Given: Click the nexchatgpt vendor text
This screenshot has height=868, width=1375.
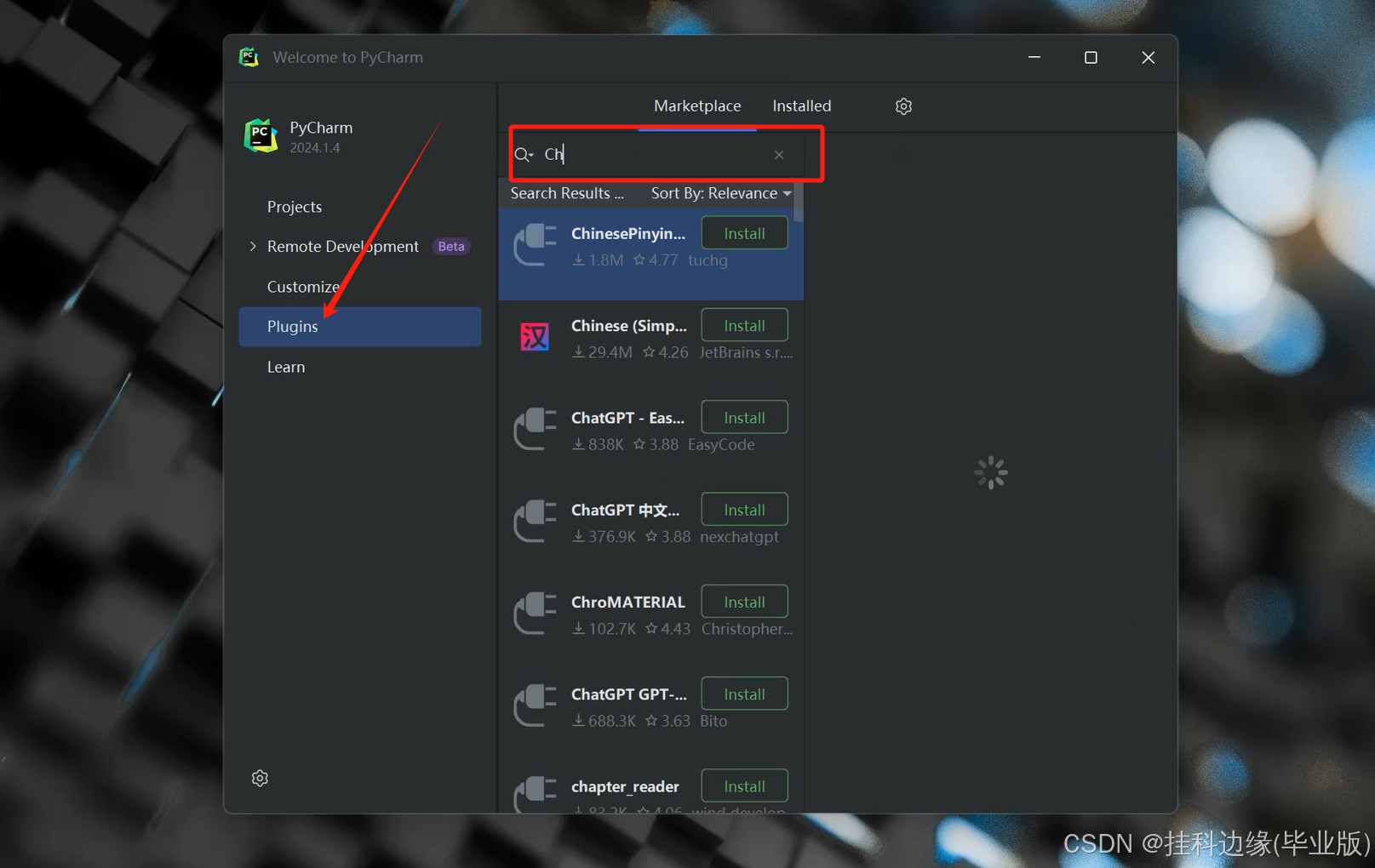Looking at the screenshot, I should coord(739,537).
